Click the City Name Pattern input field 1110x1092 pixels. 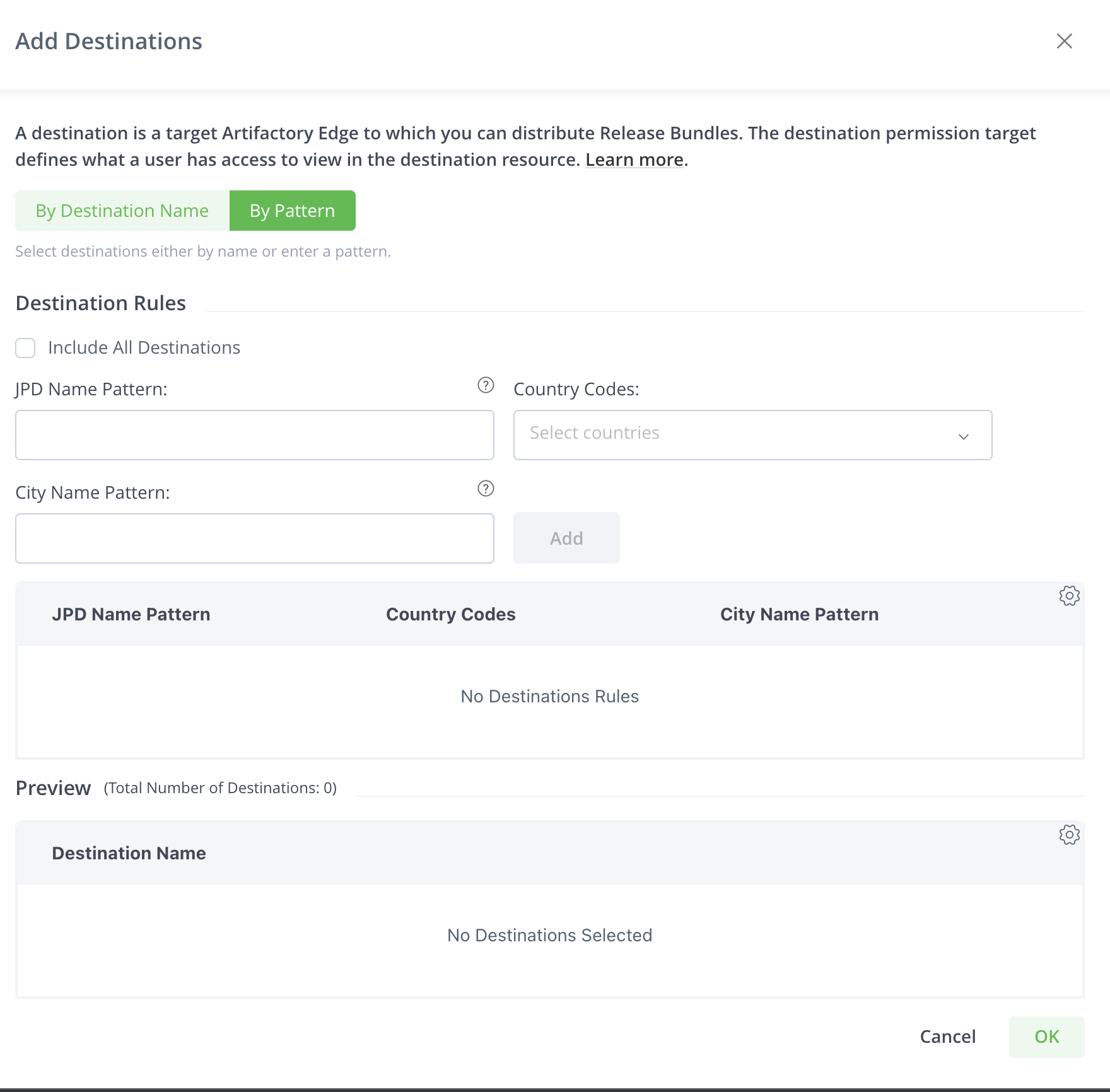[254, 538]
